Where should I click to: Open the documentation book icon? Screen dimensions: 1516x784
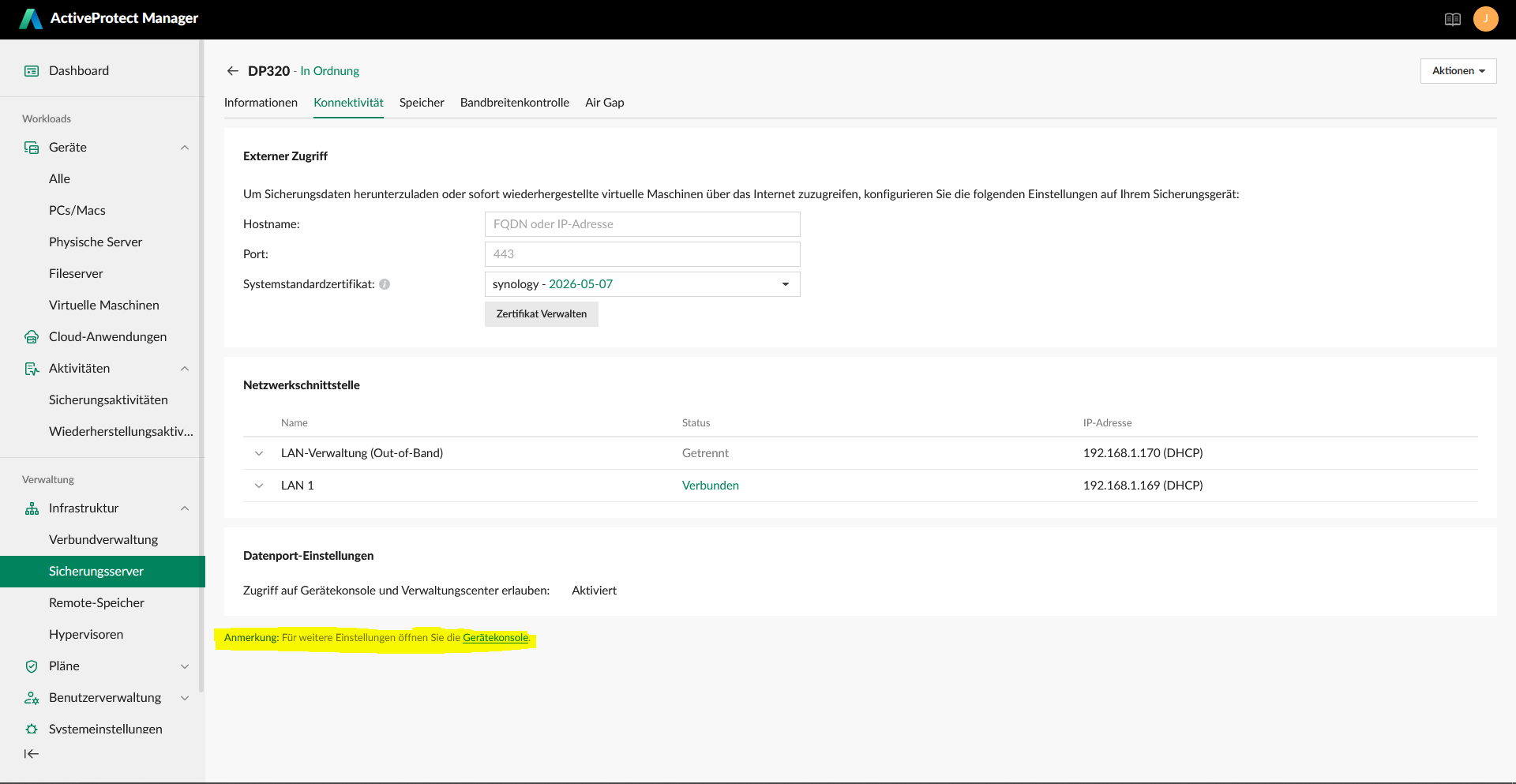pyautogui.click(x=1452, y=20)
